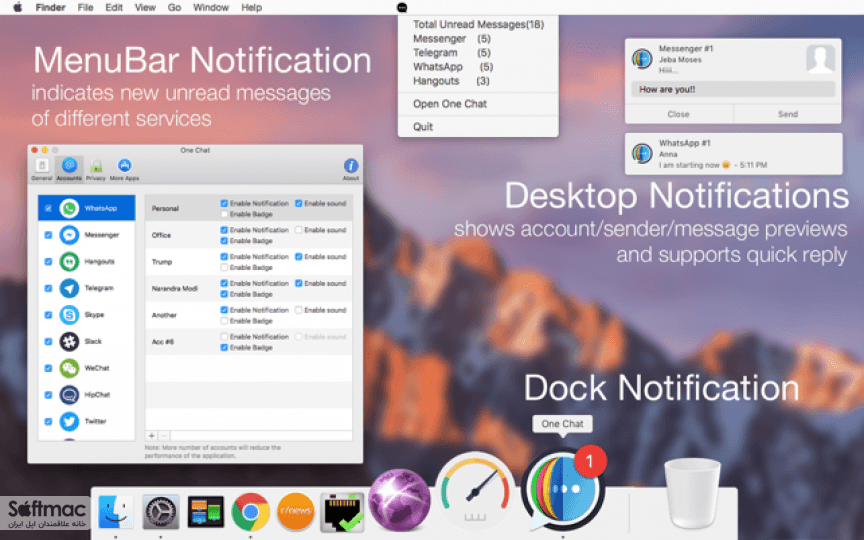Untick the checkbox beside Skype service
The height and width of the screenshot is (540, 864).
48,315
